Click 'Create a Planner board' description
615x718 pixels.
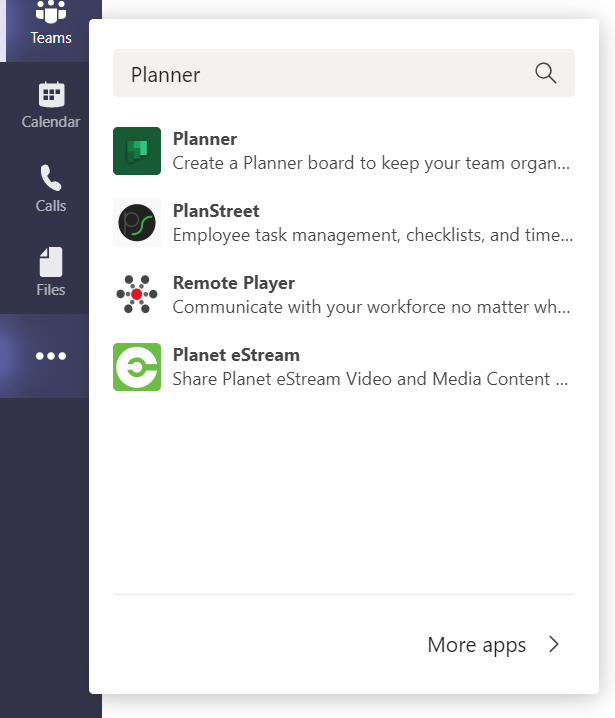tap(371, 163)
